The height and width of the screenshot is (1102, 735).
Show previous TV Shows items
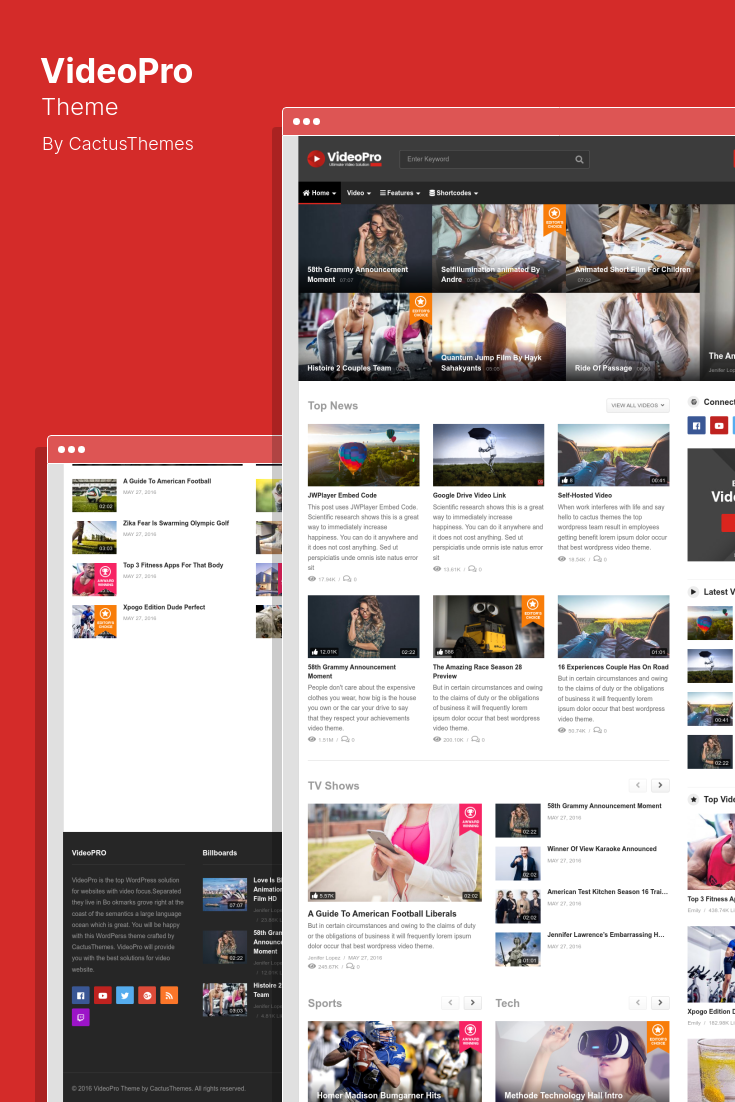pyautogui.click(x=638, y=785)
